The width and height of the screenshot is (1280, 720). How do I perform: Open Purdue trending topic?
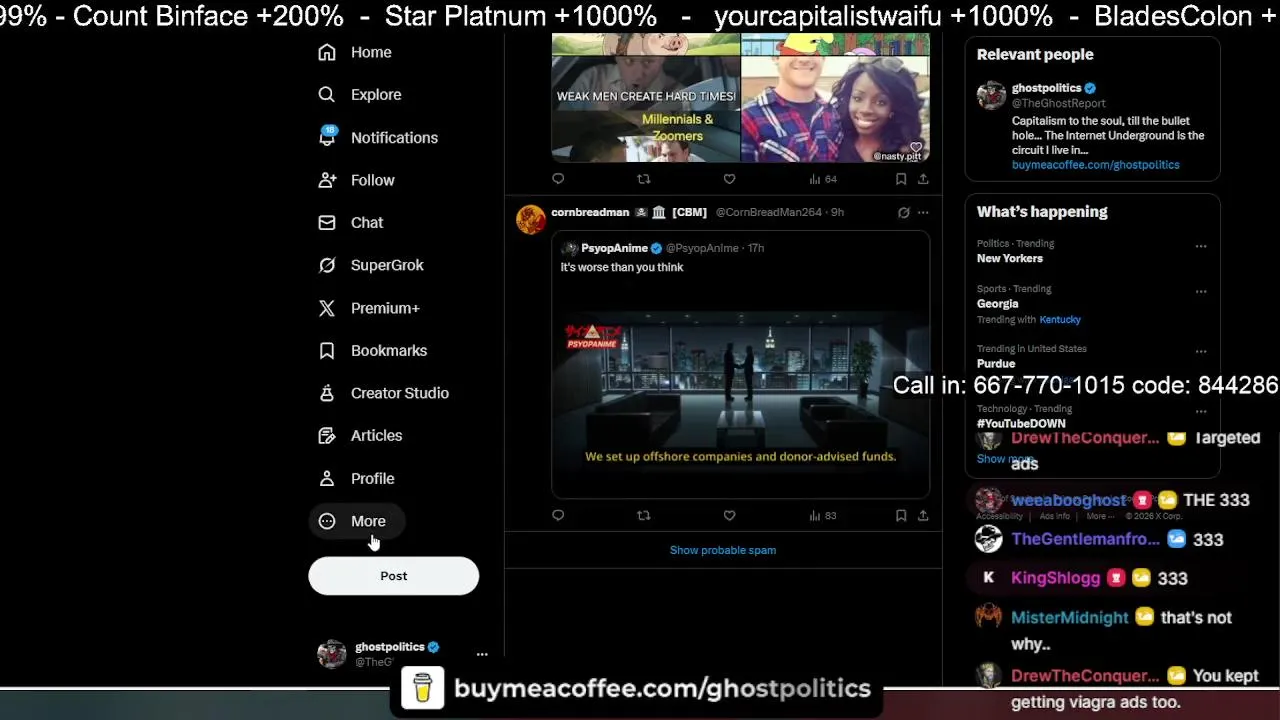[996, 364]
